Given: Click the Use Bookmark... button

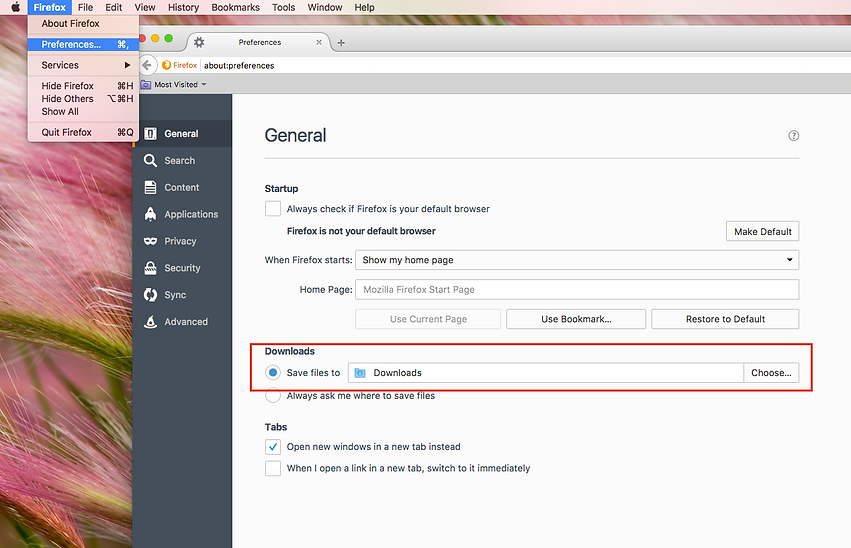Looking at the screenshot, I should pos(576,319).
